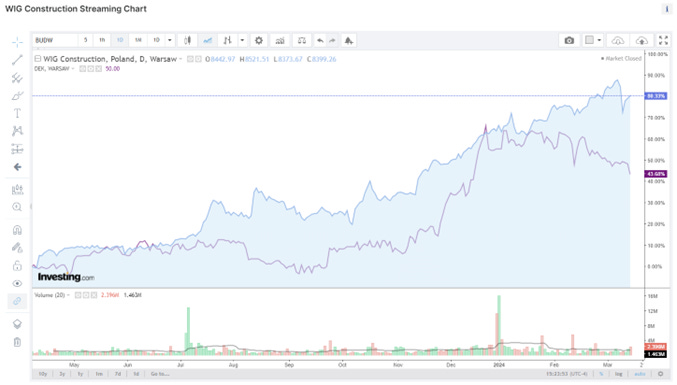Open the chart style dropdown arrow
The width and height of the screenshot is (677, 385).
click(x=242, y=40)
